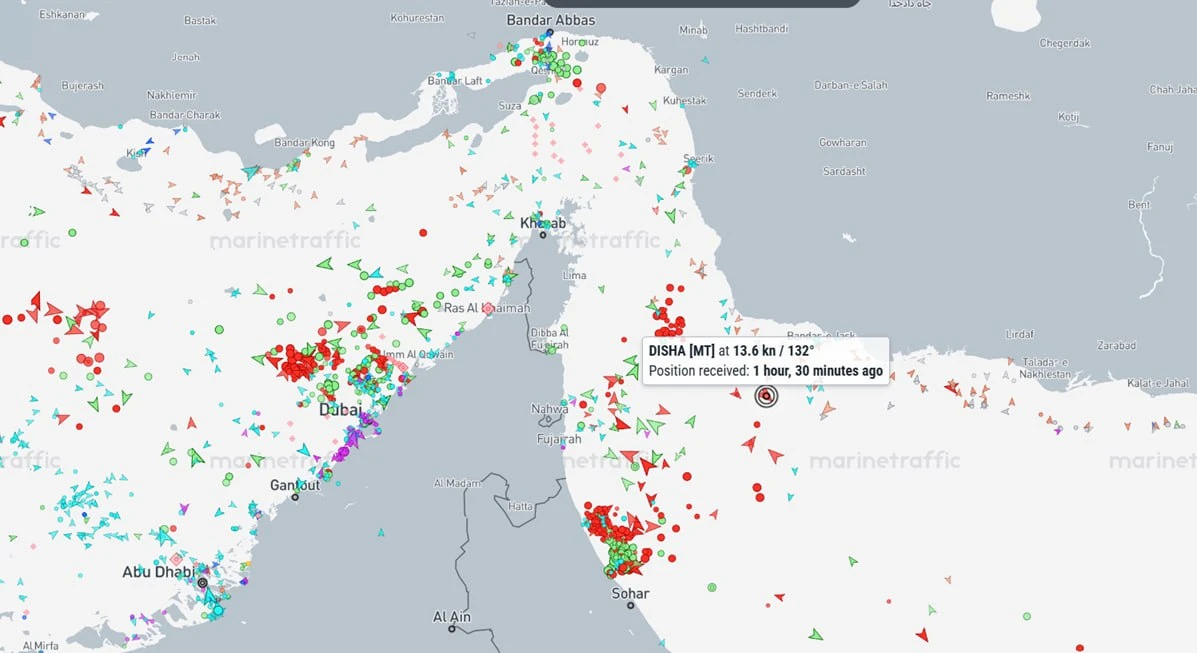The image size is (1197, 653).
Task: Click the Minab label
Action: [x=693, y=31]
